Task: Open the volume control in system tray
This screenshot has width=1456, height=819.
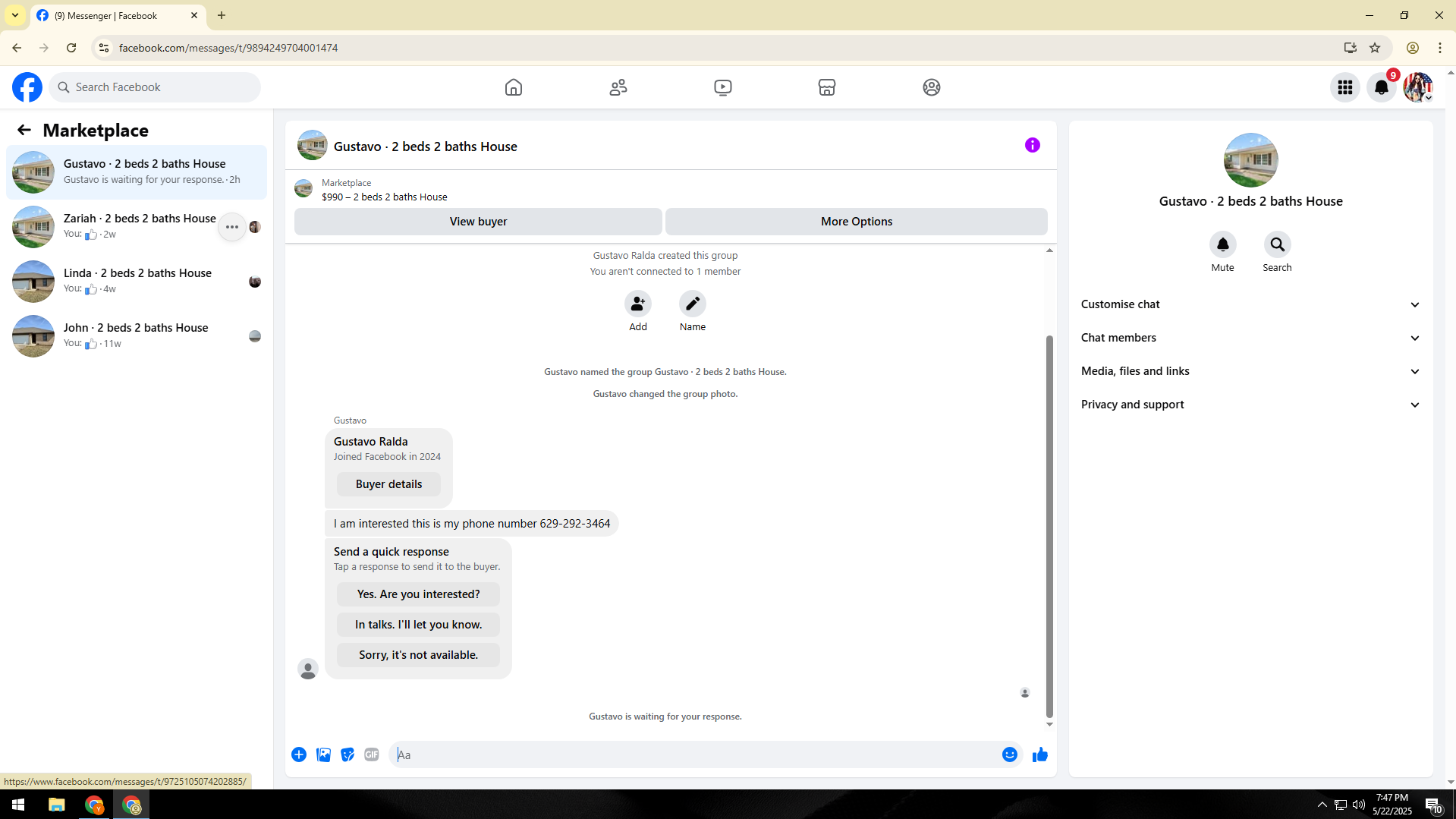Action: click(x=1359, y=805)
